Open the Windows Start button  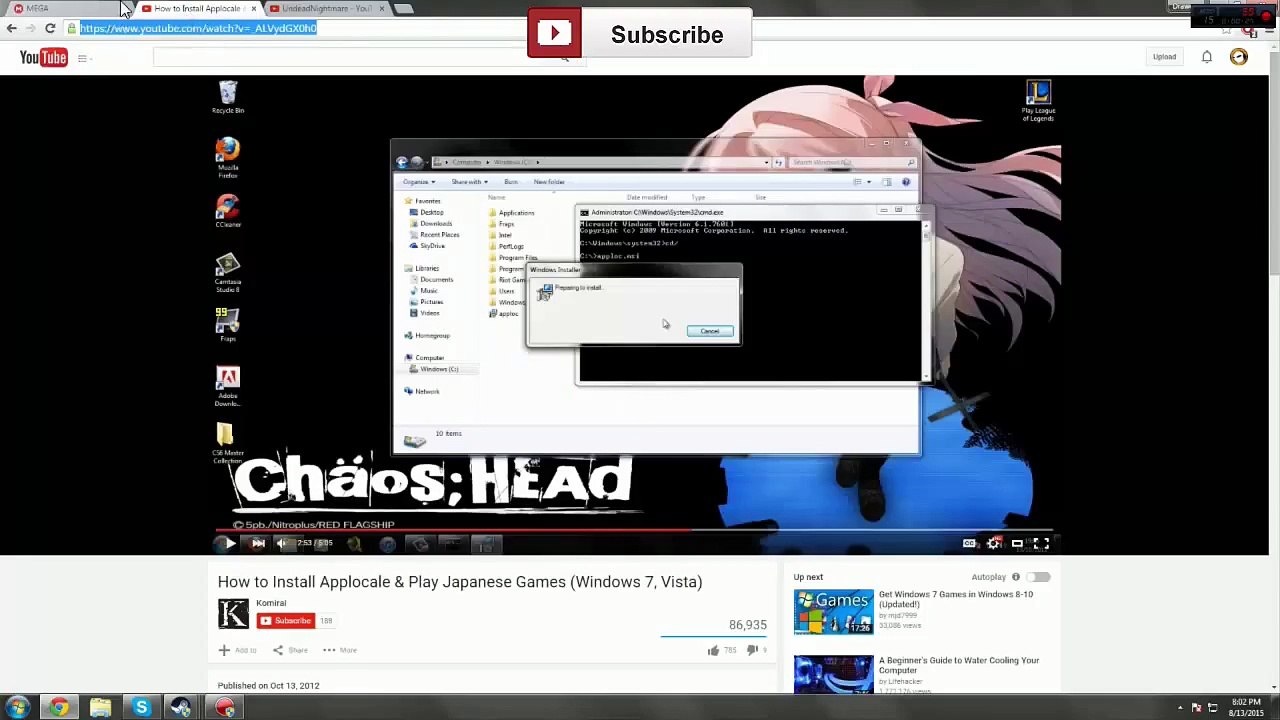pos(18,708)
